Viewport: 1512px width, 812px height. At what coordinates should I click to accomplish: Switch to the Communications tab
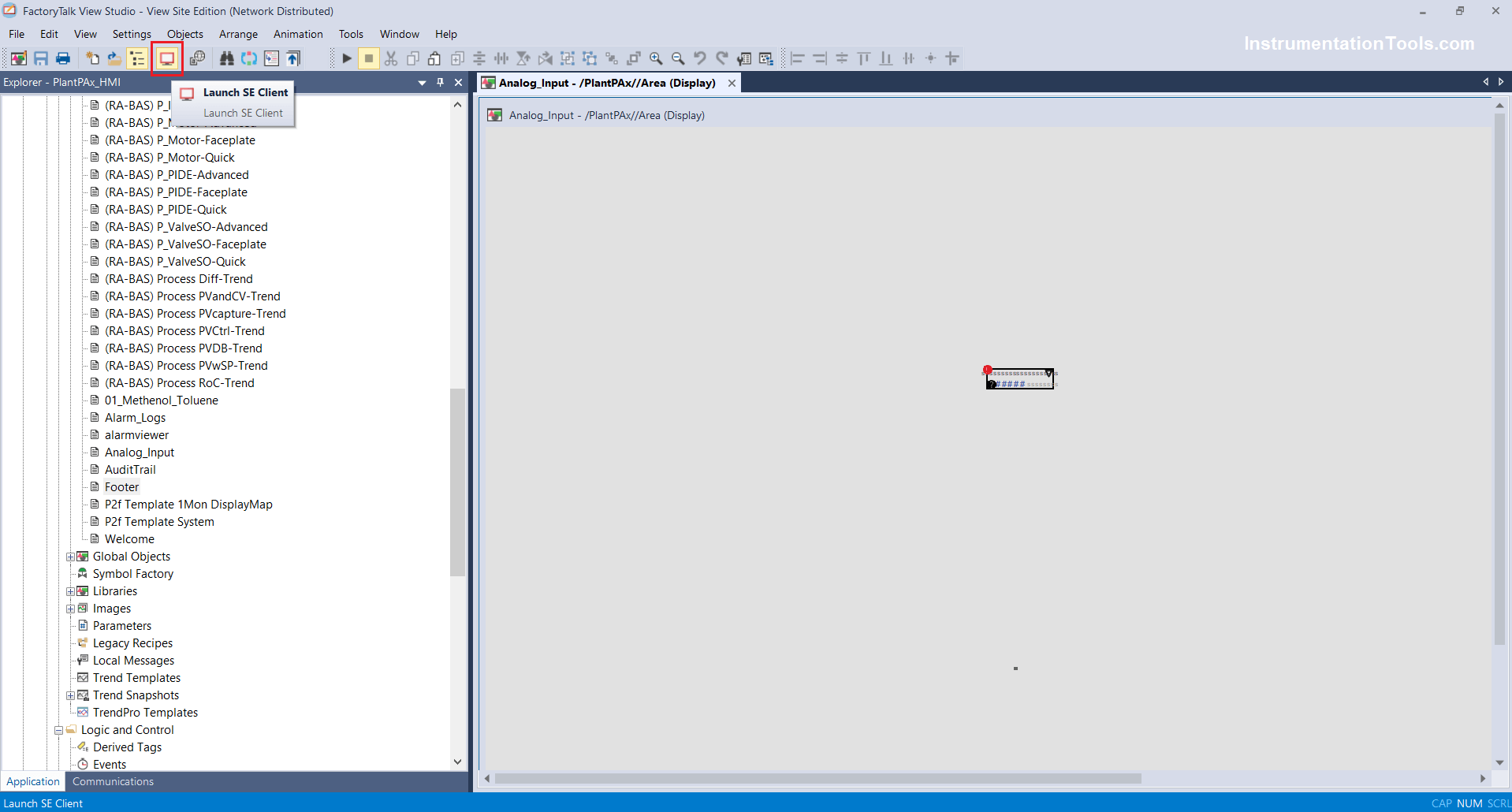(113, 781)
